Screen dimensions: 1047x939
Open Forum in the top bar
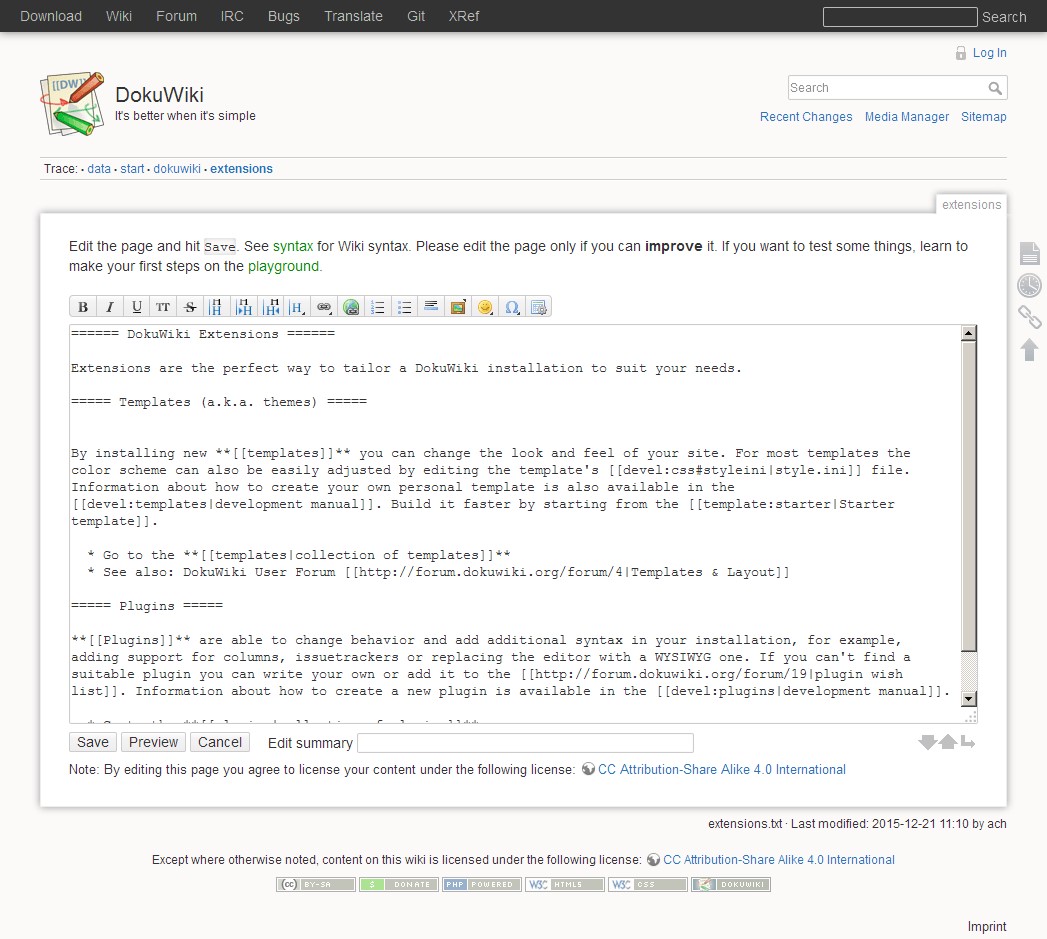coord(176,16)
